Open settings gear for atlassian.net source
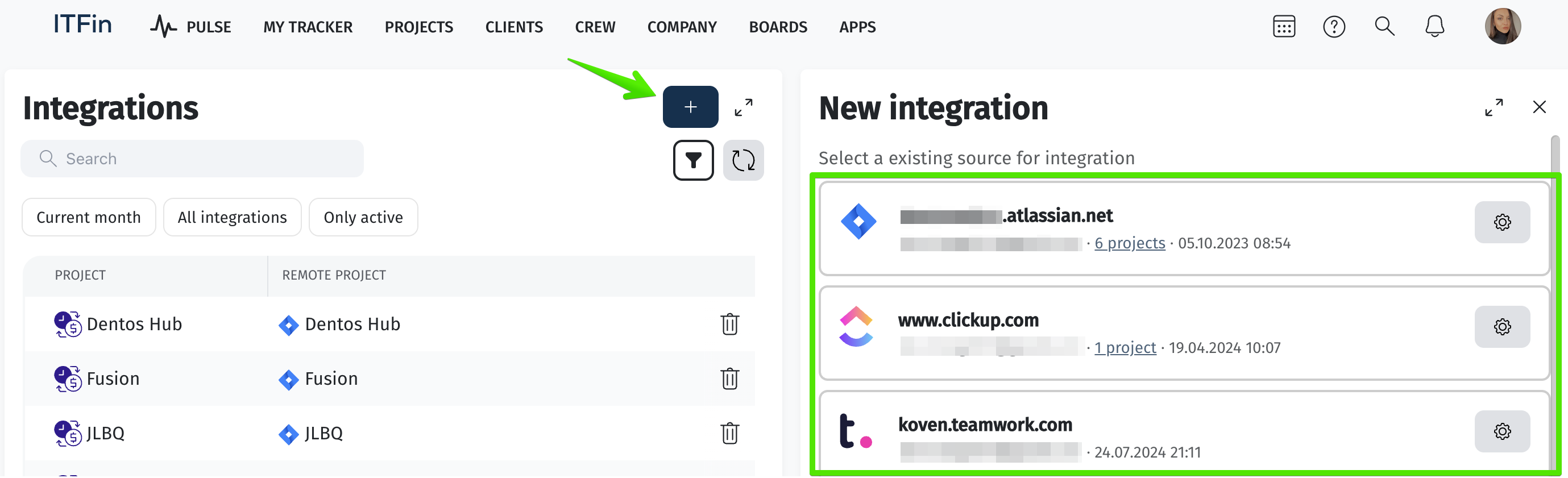 1501,223
